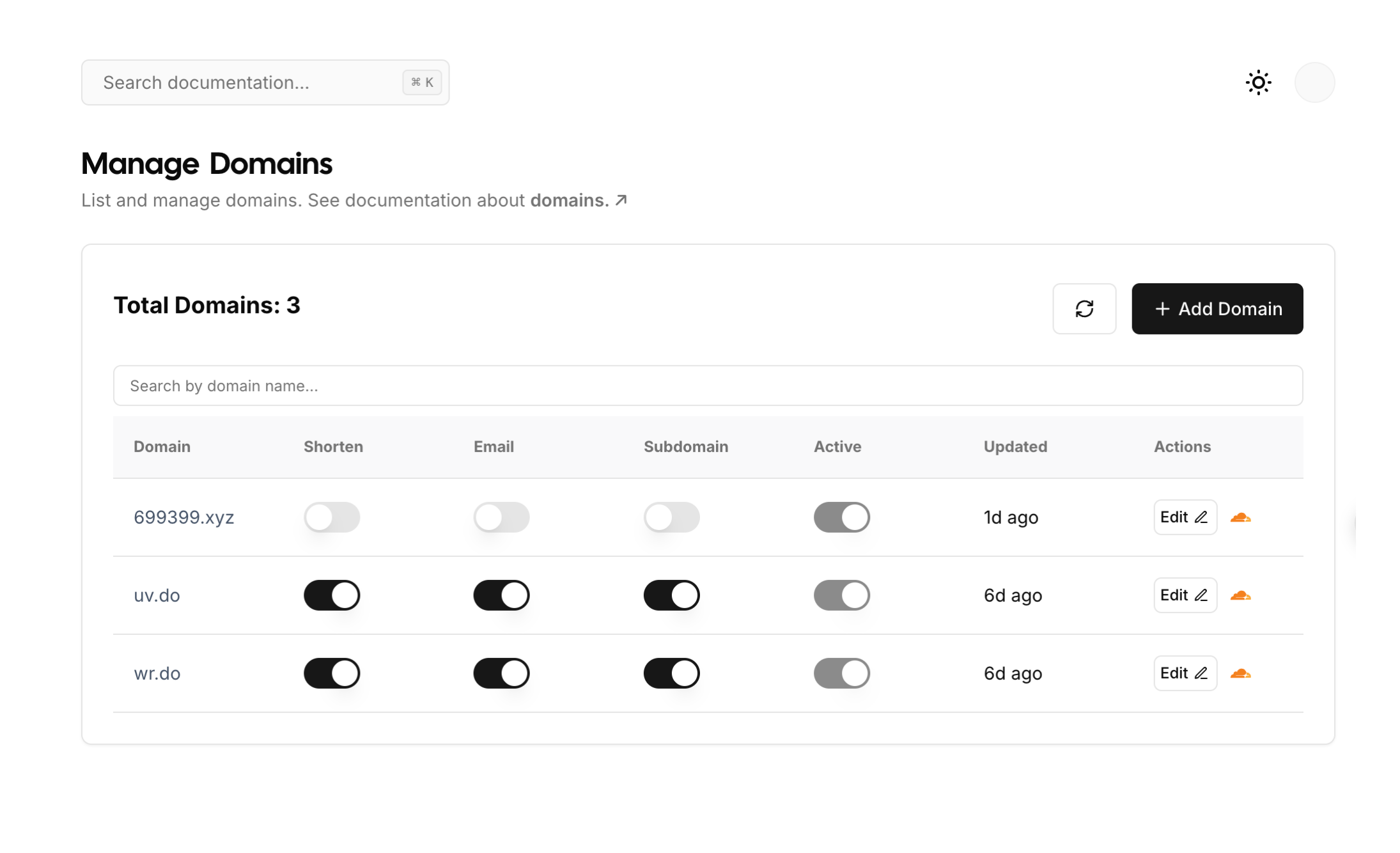Open Cloudflare icon for wr.do
1400x853 pixels.
1240,673
